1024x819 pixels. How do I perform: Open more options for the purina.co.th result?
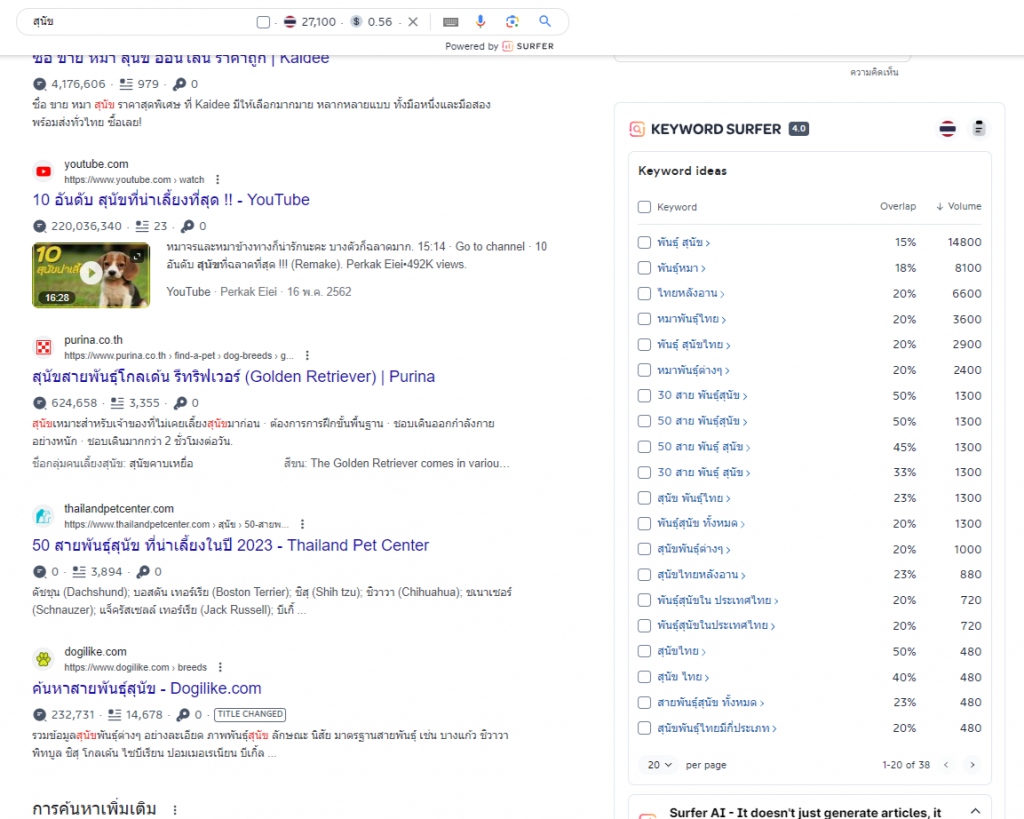[307, 355]
